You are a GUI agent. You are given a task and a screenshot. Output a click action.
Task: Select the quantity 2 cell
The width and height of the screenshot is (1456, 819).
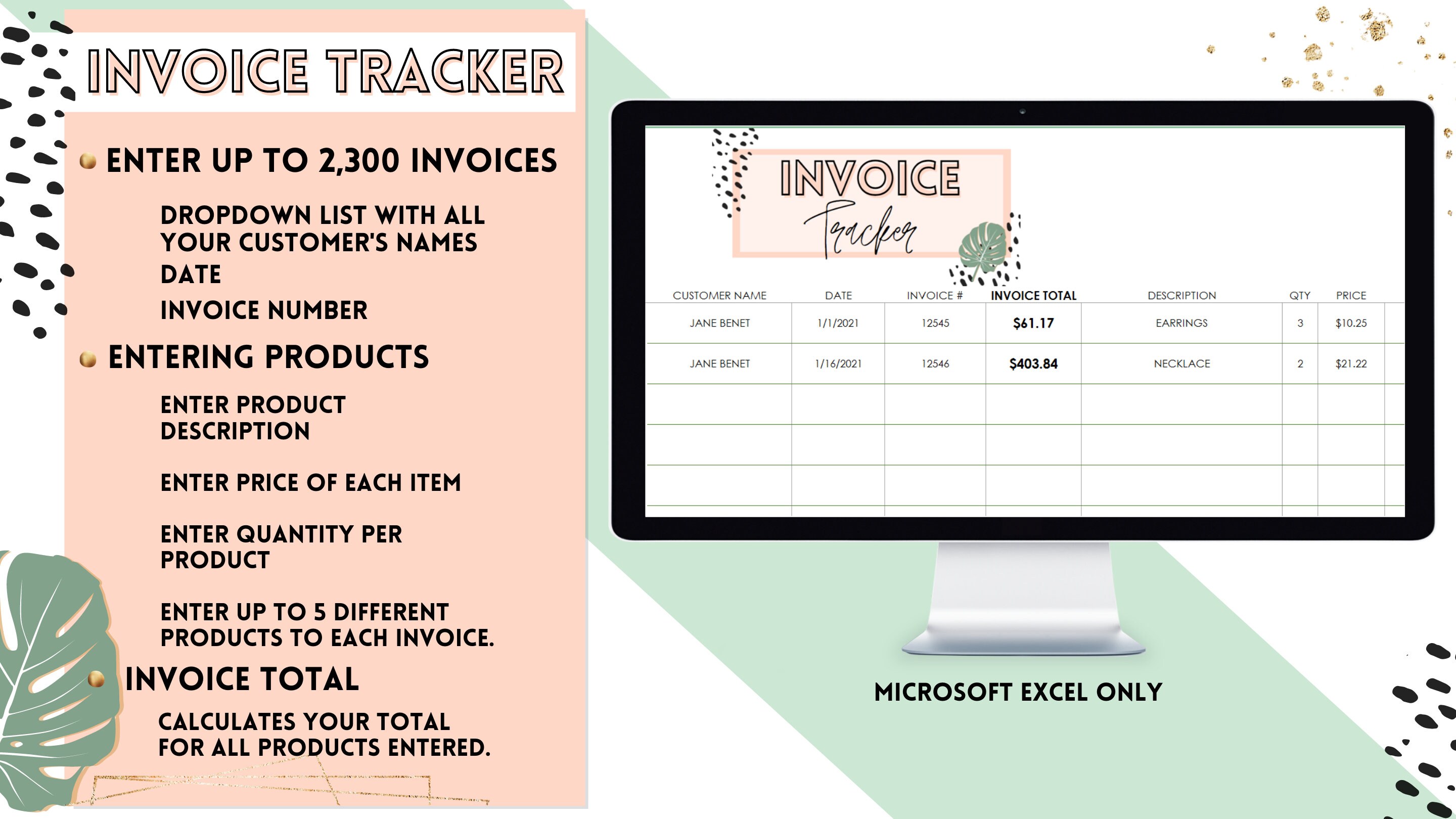coord(1300,363)
